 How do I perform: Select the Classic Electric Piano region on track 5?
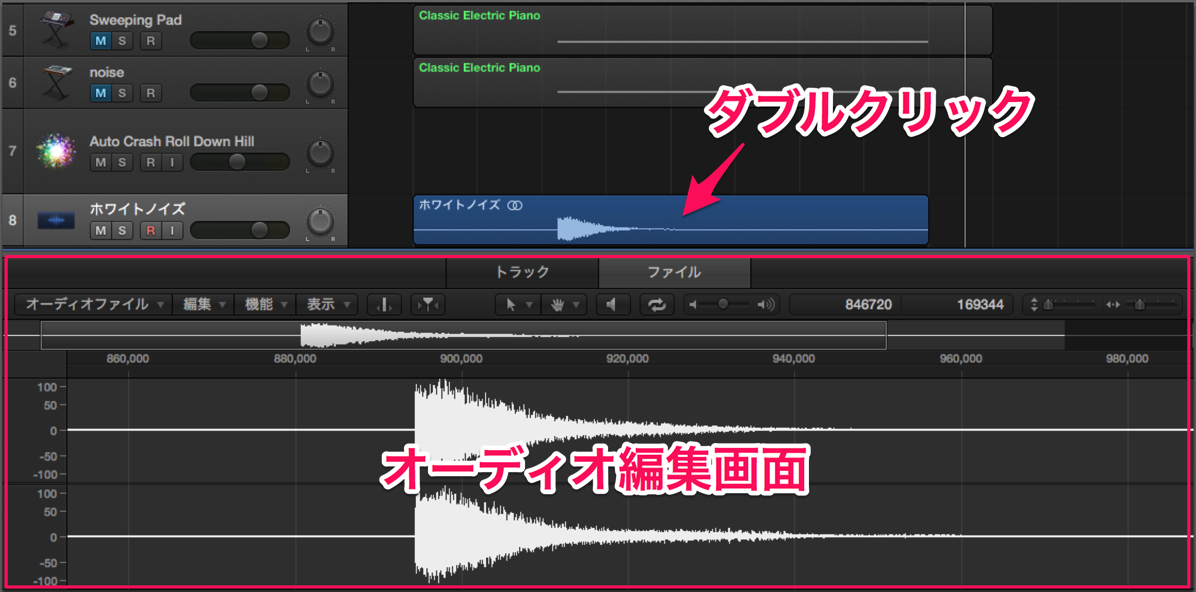pos(702,29)
